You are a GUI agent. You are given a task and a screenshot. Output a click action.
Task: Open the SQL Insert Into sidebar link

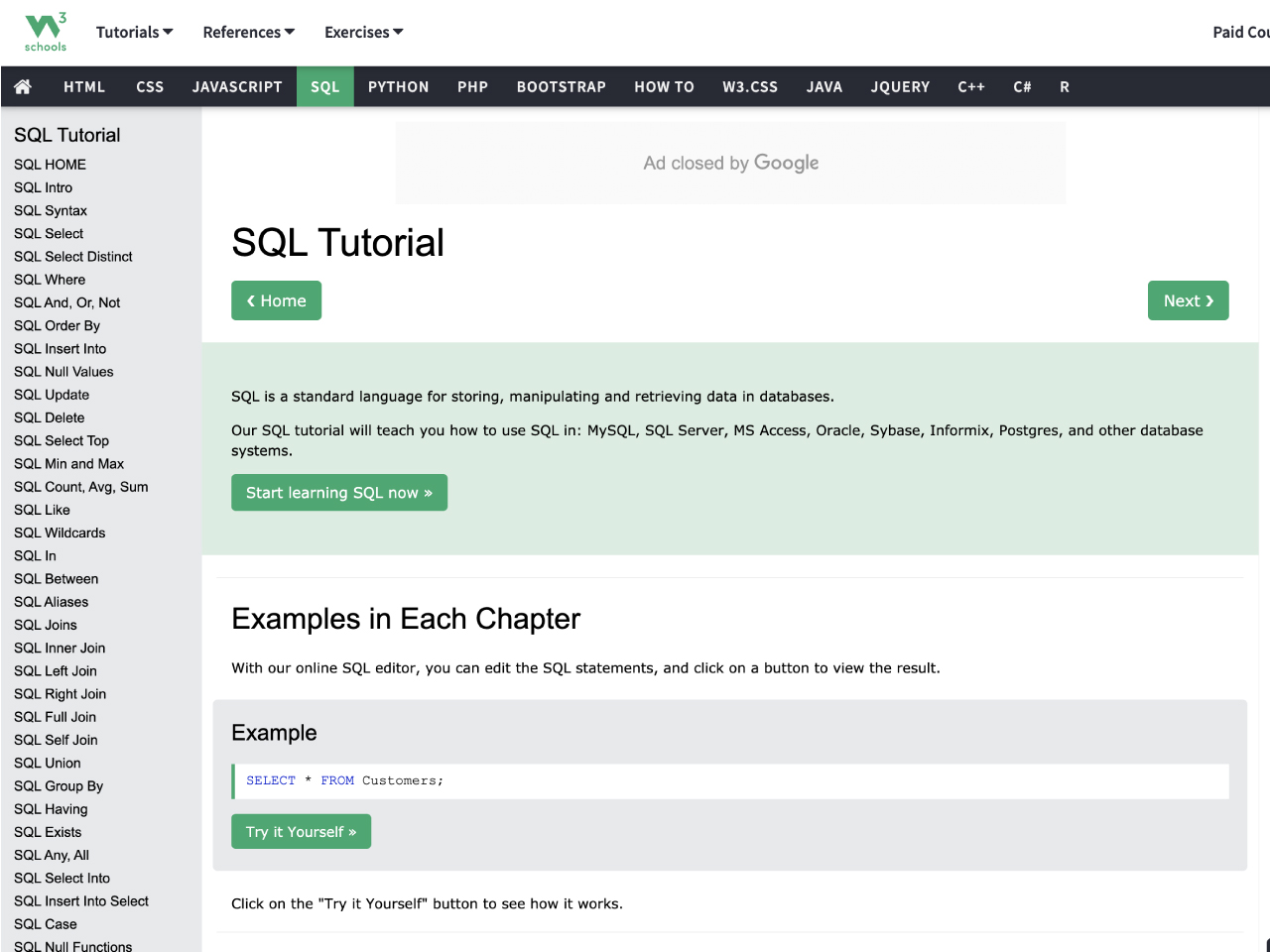point(61,349)
